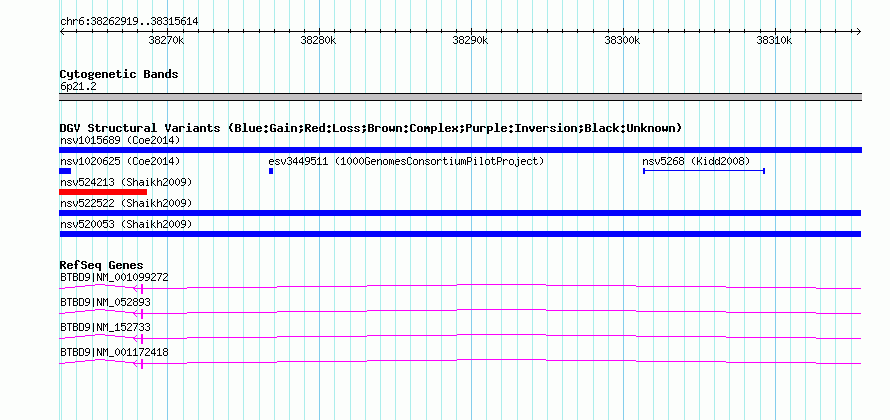Viewport: 890px width, 420px height.
Task: Click the 38300k ruler tick label
Action: [x=623, y=40]
